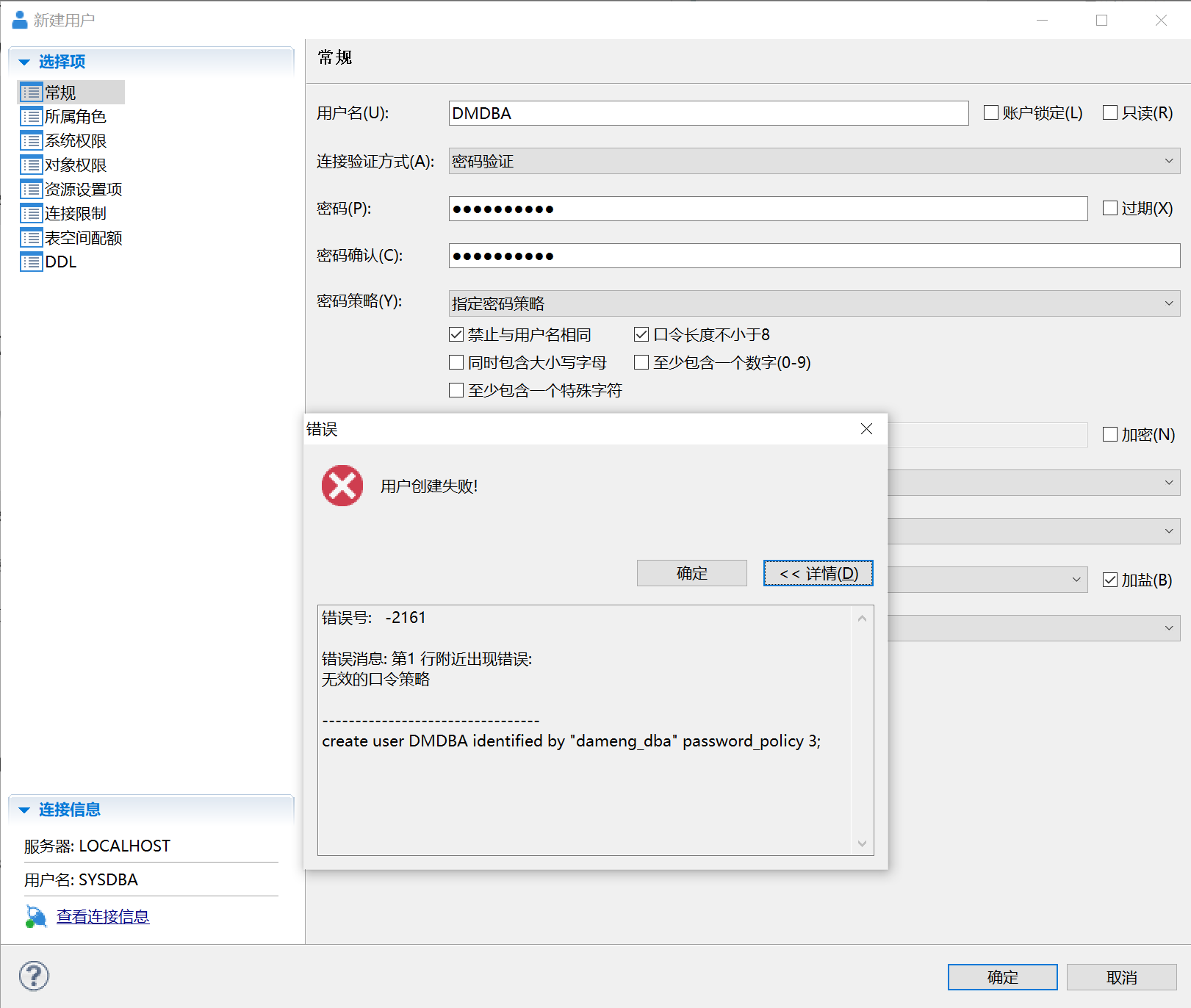Click the connection info icon beside 查看连接信息

pyautogui.click(x=35, y=916)
